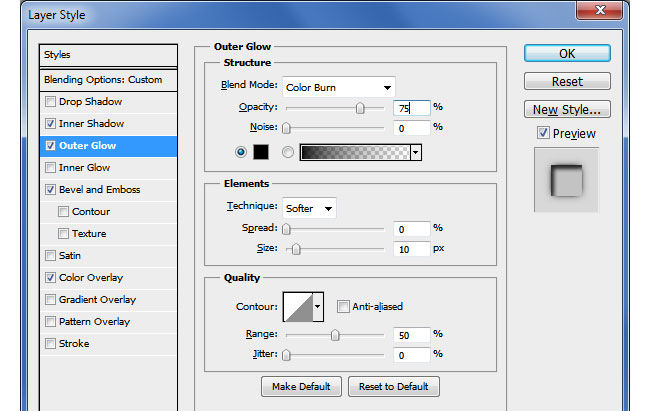Uncheck the Inner Shadow checkbox
This screenshot has height=411, width=650.
50,124
